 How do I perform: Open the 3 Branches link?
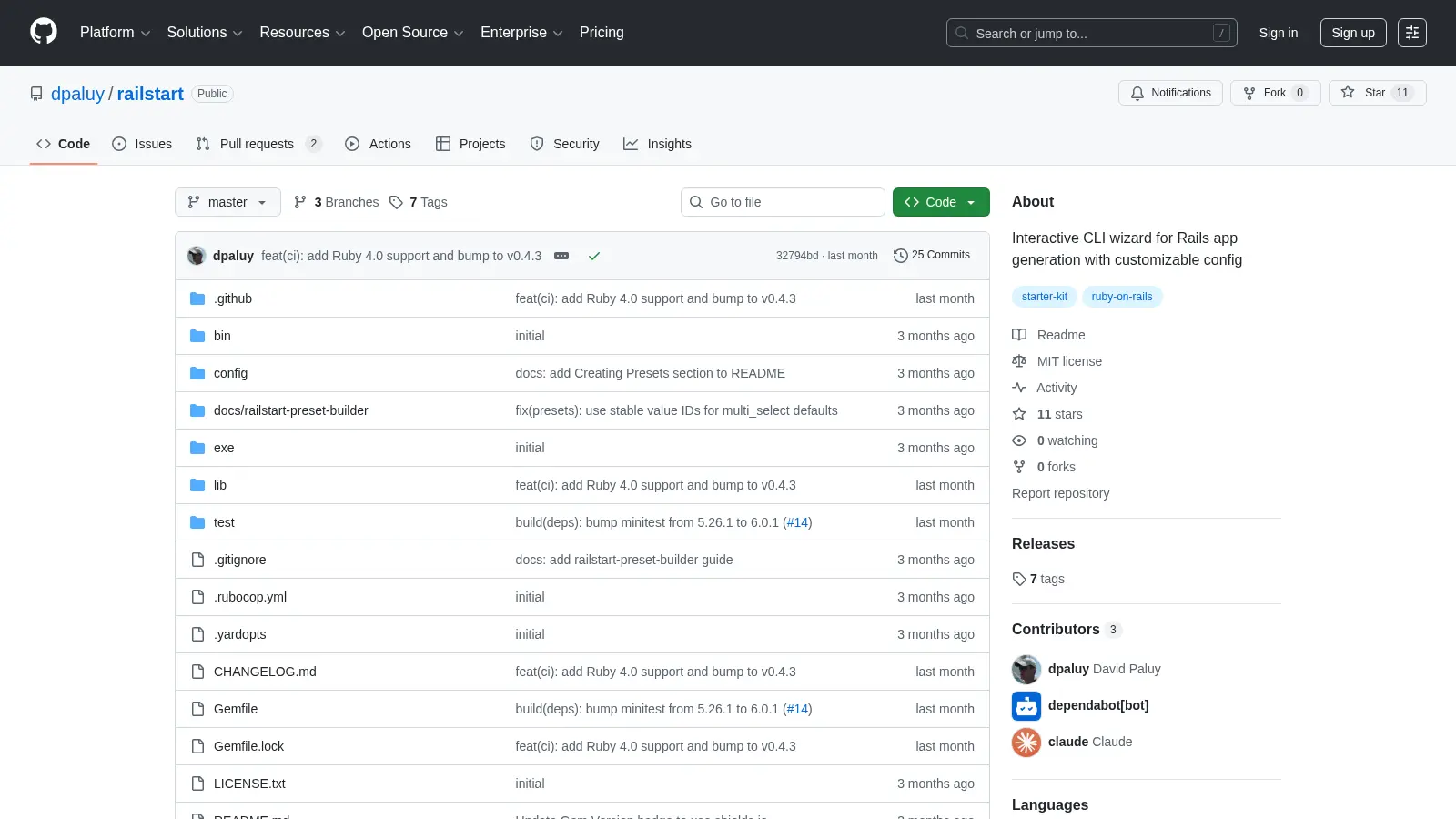point(336,202)
